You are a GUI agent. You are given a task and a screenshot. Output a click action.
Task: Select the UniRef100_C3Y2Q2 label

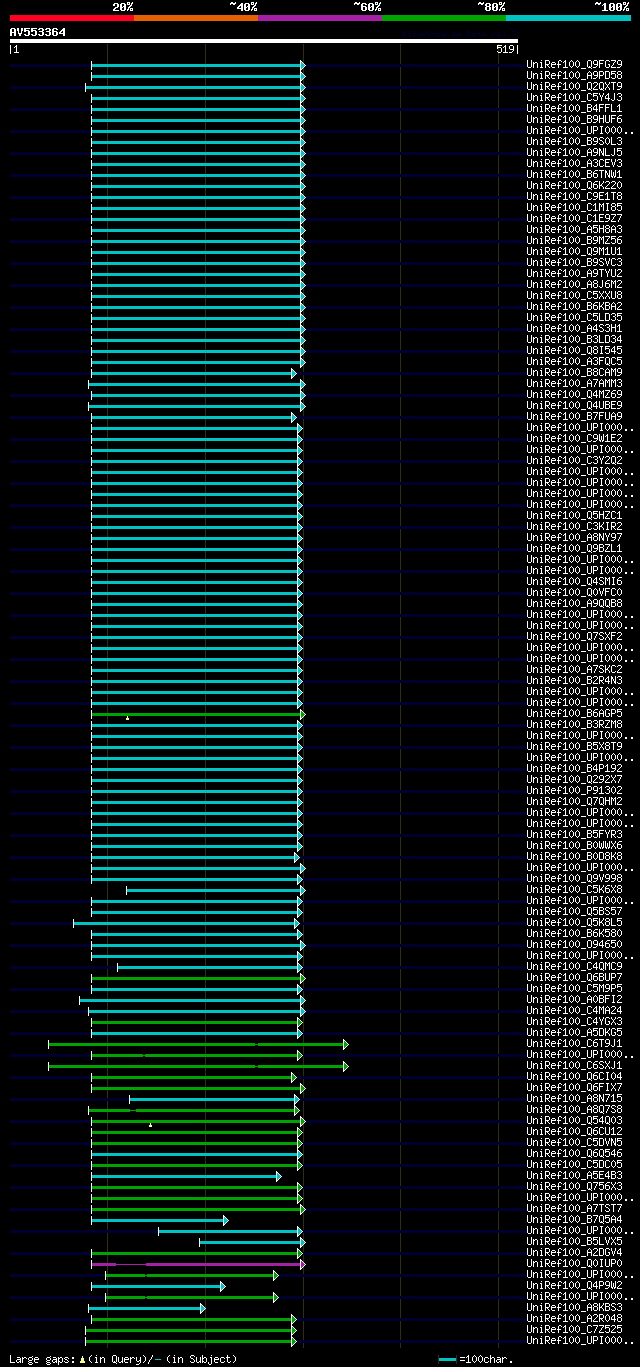point(574,460)
